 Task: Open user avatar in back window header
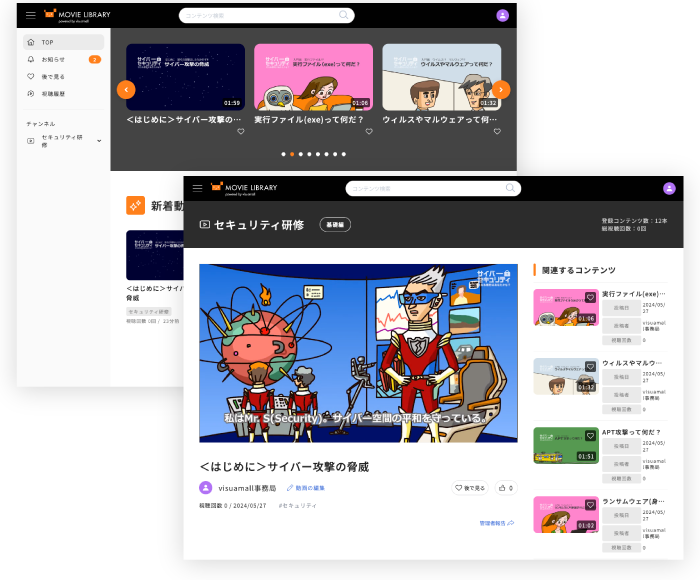tap(502, 16)
